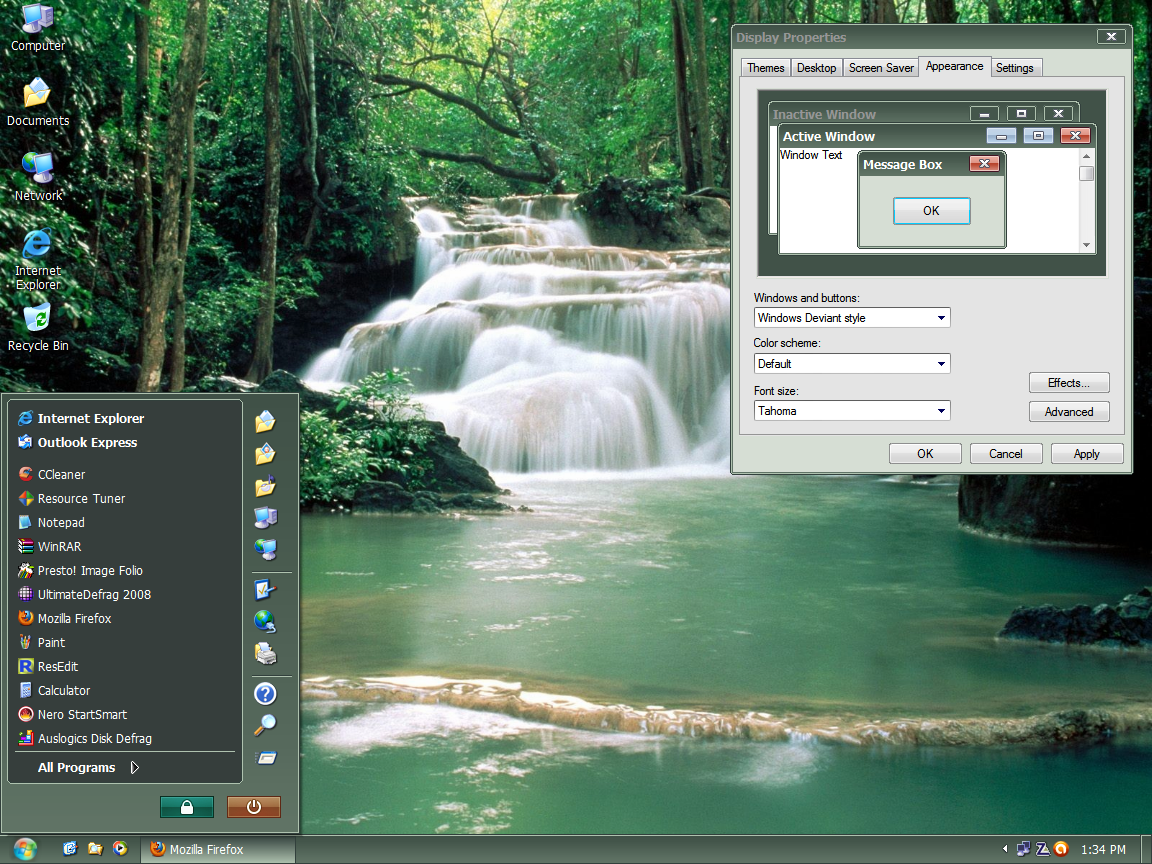Viewport: 1152px width, 864px height.
Task: Click the printer icon in Start menu
Action: [265, 654]
